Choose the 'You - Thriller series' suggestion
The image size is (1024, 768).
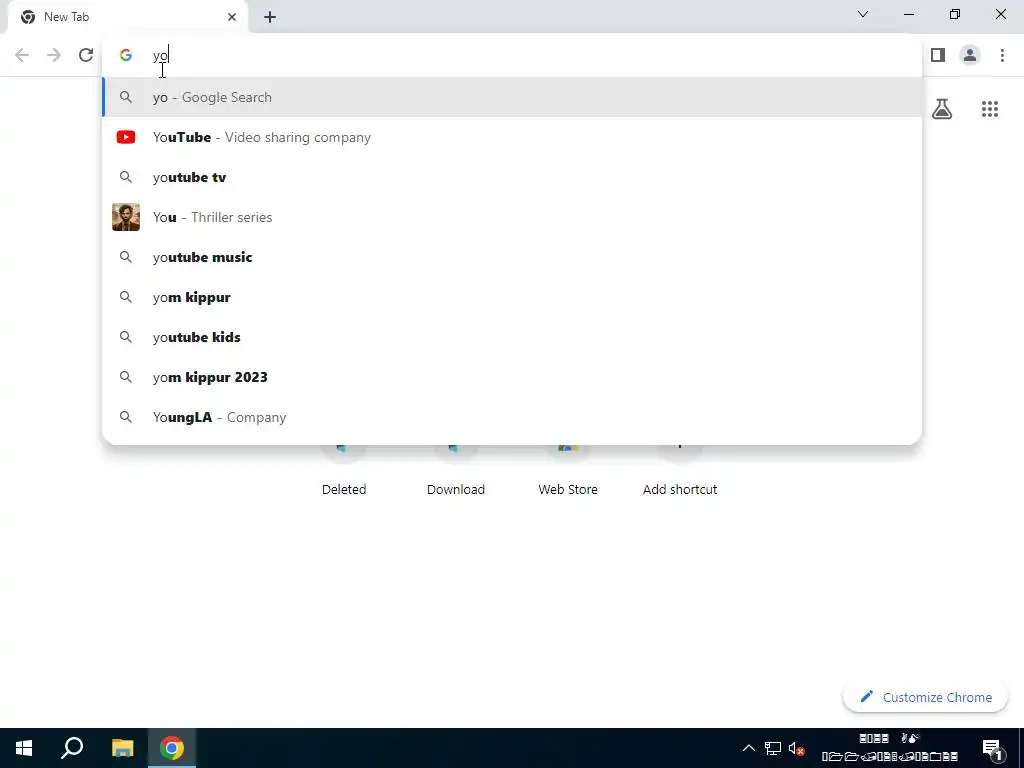point(512,217)
